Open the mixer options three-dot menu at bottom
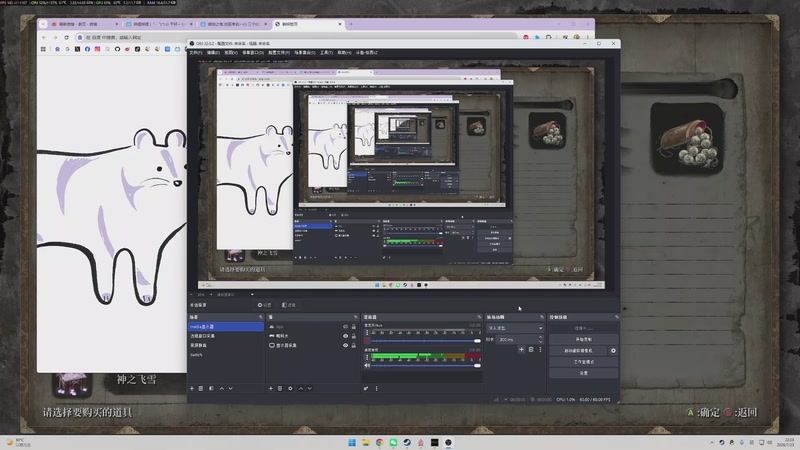 (x=377, y=388)
